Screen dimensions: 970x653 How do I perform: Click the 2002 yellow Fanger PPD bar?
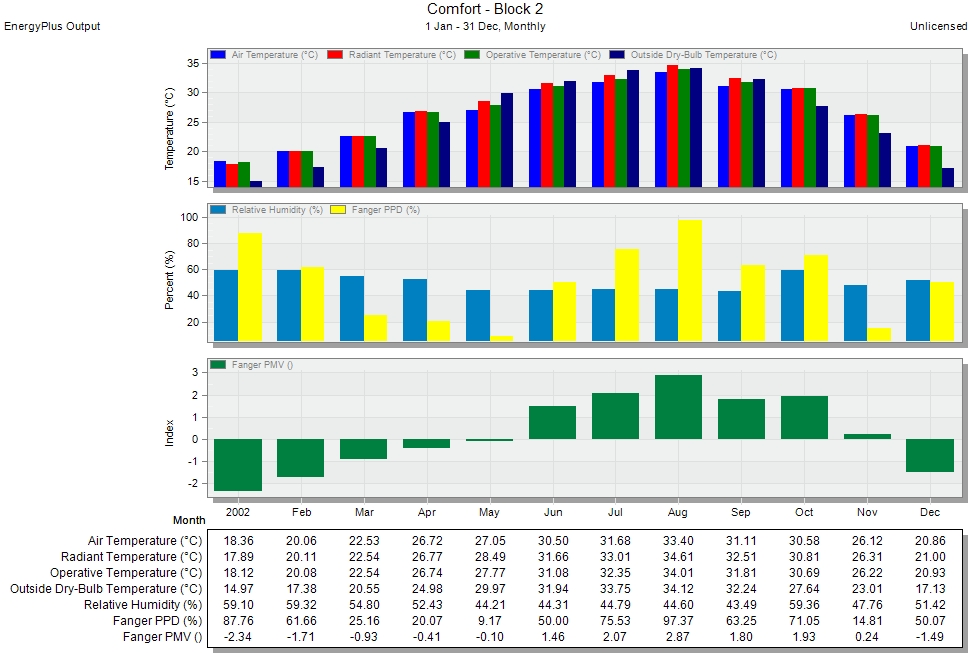coord(250,287)
